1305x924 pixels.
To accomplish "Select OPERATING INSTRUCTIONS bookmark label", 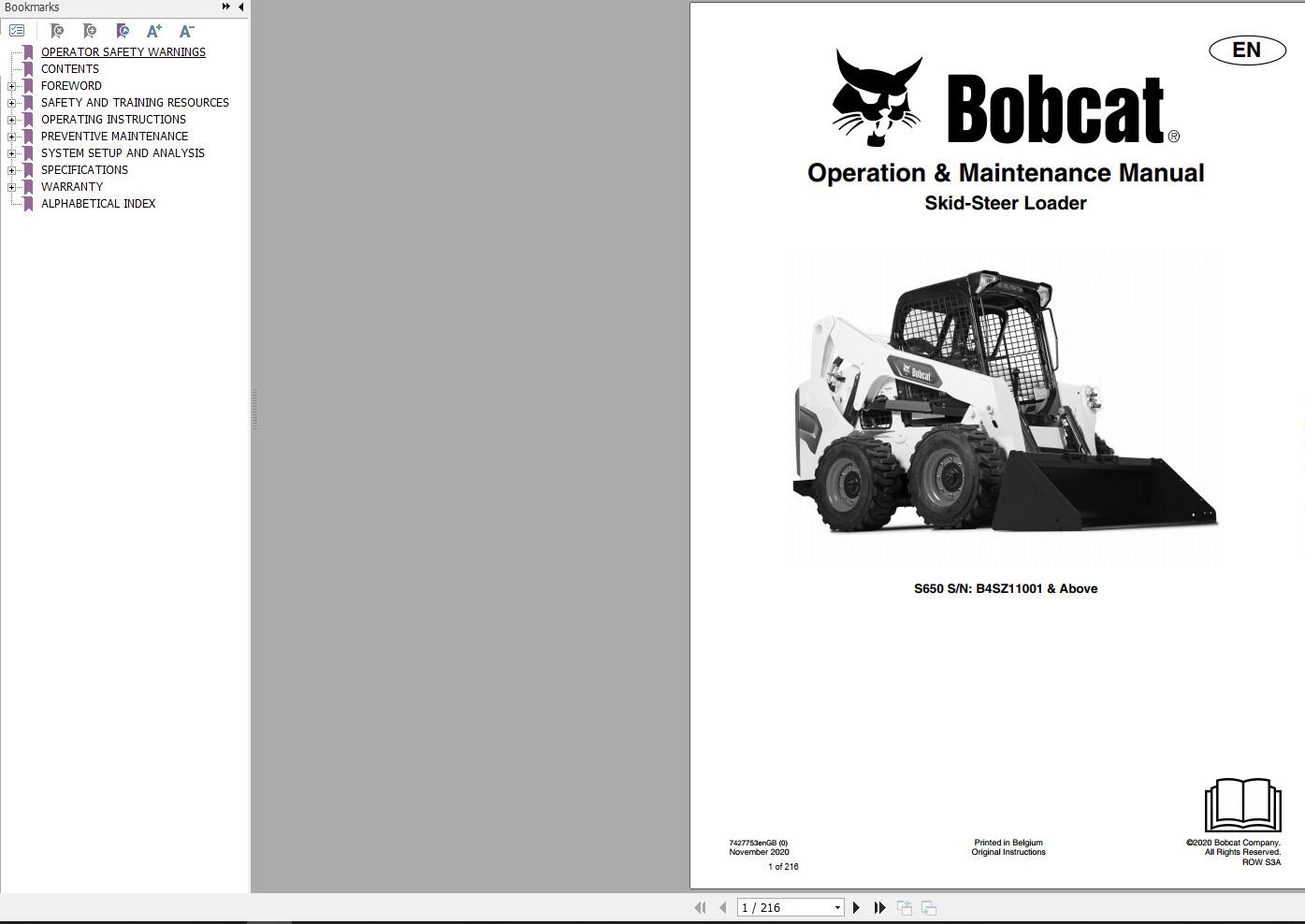I will point(113,120).
